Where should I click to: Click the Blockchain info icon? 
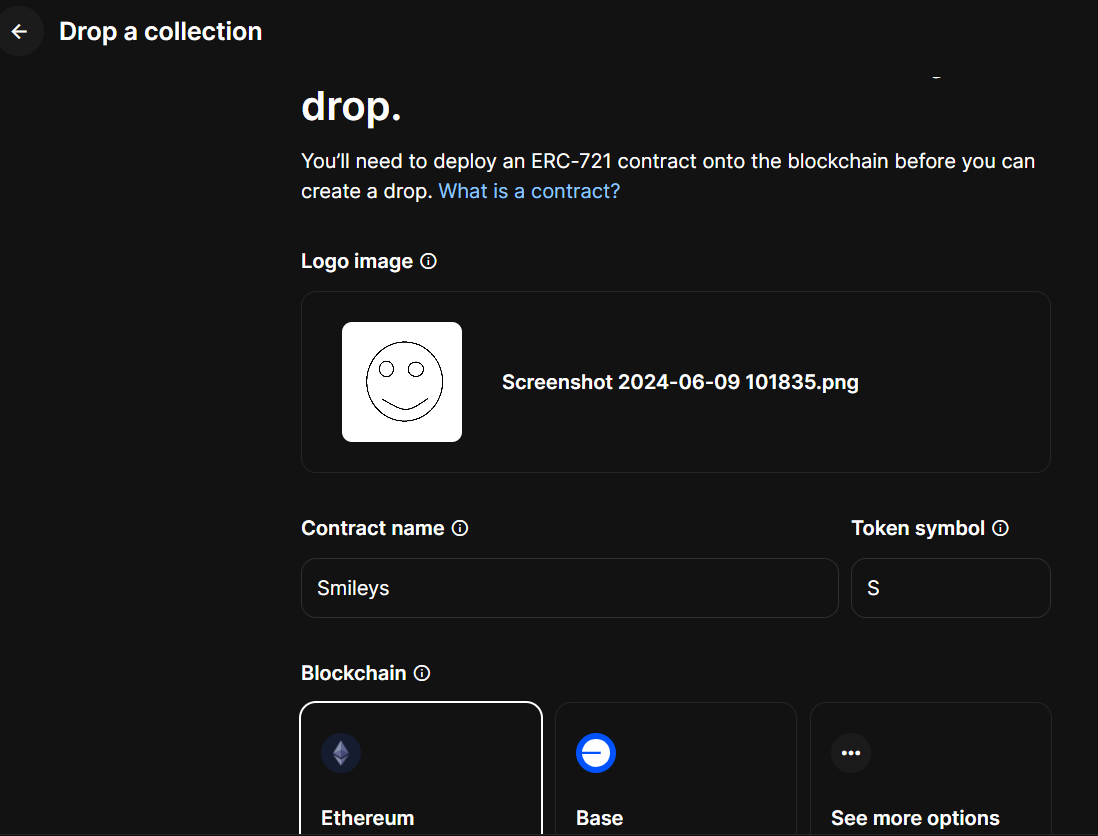point(421,673)
